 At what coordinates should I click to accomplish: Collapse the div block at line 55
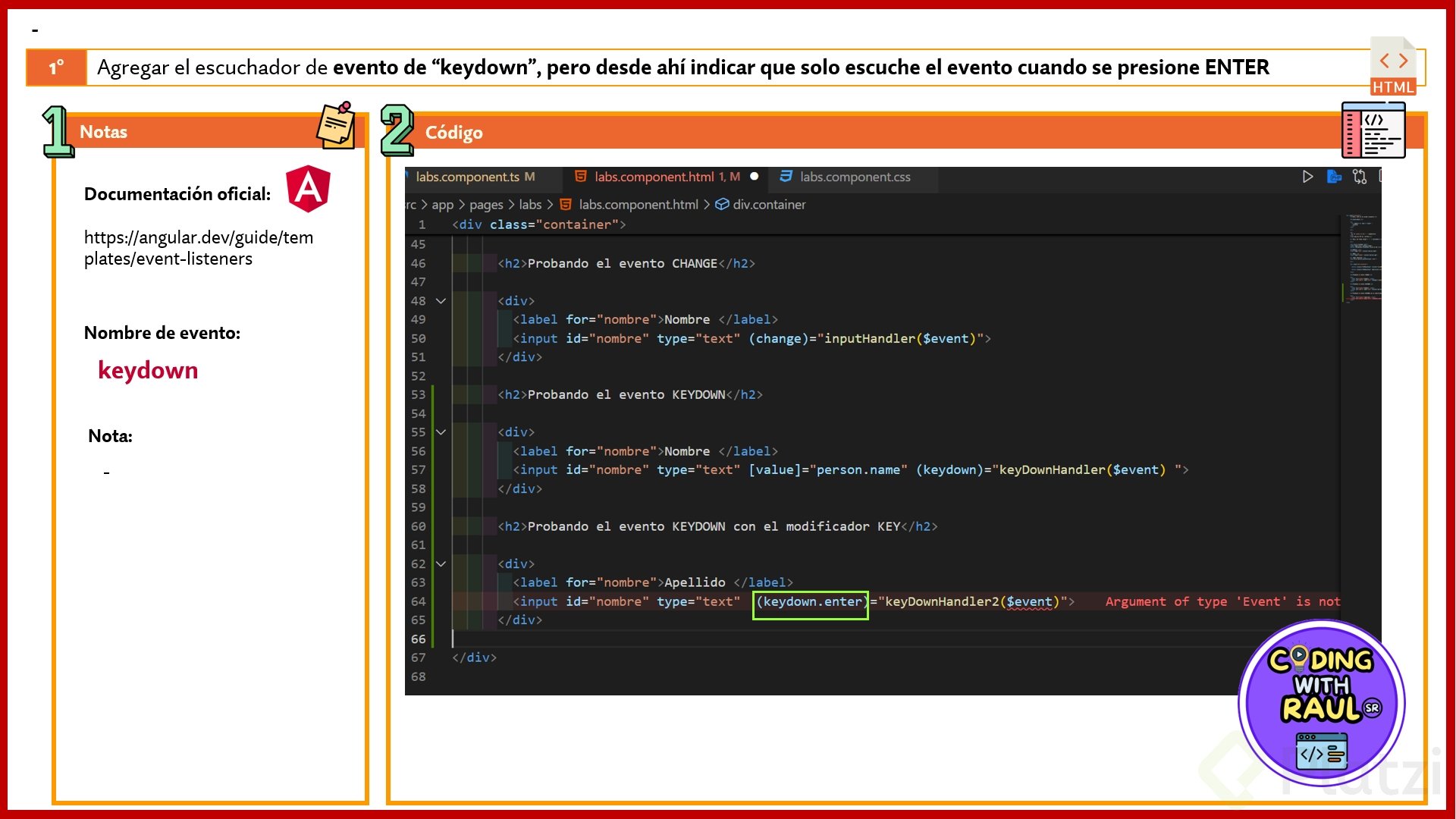[x=441, y=432]
